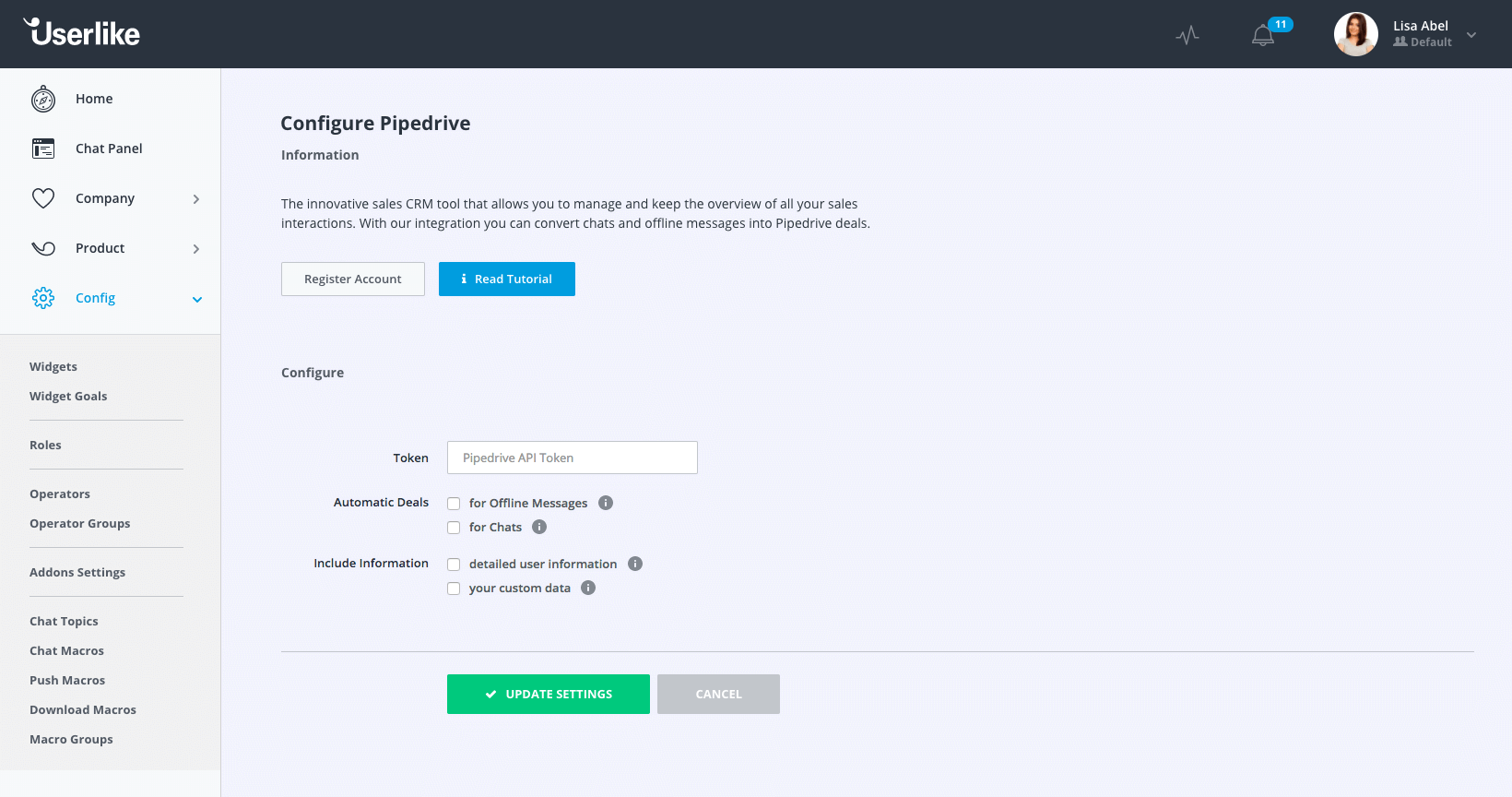The width and height of the screenshot is (1512, 797).
Task: Show info for your custom data
Action: click(x=588, y=588)
